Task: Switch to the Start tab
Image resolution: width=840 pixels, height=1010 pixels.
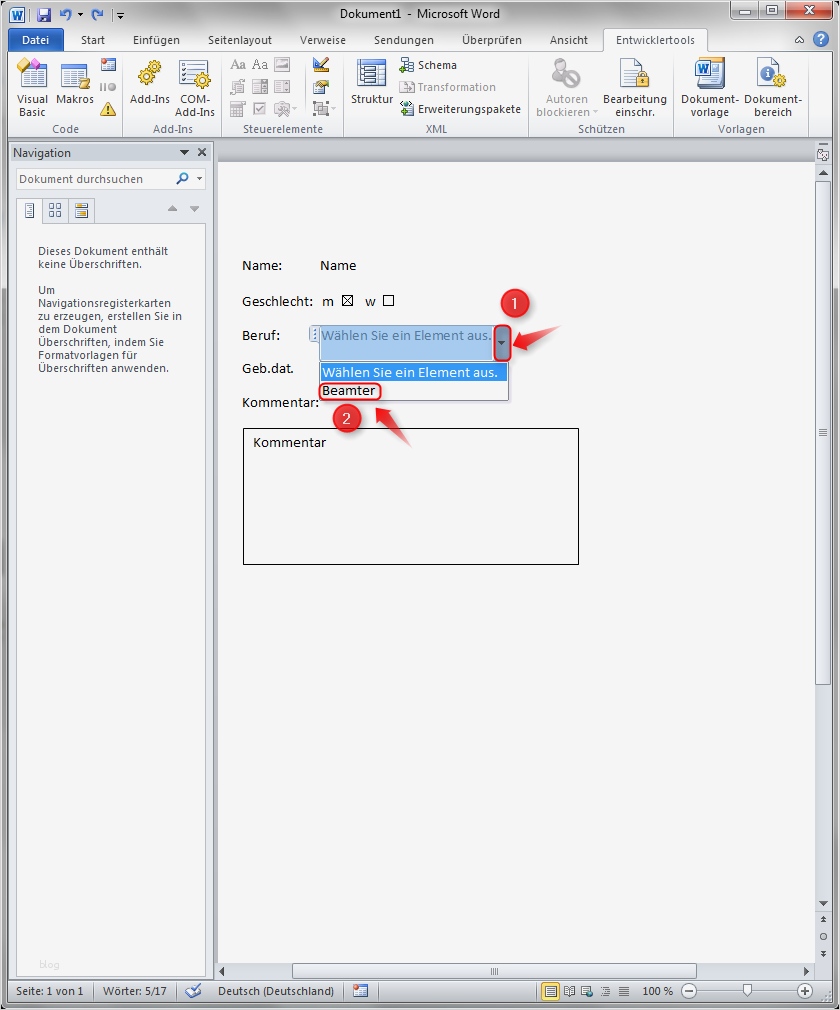Action: 93,40
